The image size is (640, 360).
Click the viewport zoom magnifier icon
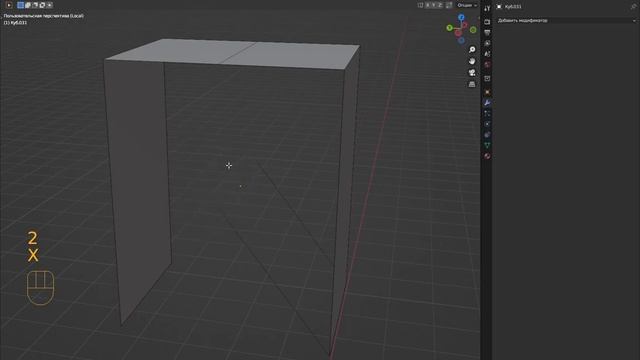[472, 49]
